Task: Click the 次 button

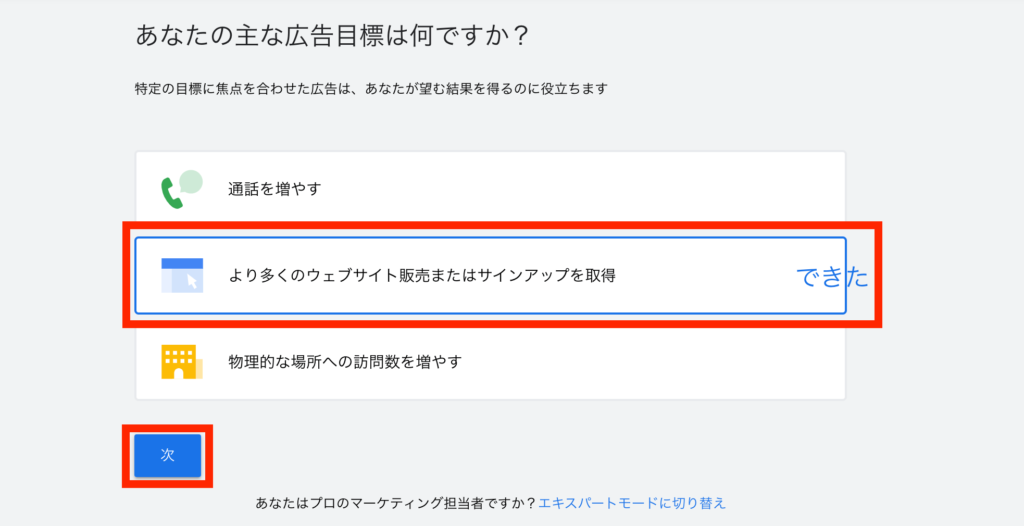Action: point(168,455)
